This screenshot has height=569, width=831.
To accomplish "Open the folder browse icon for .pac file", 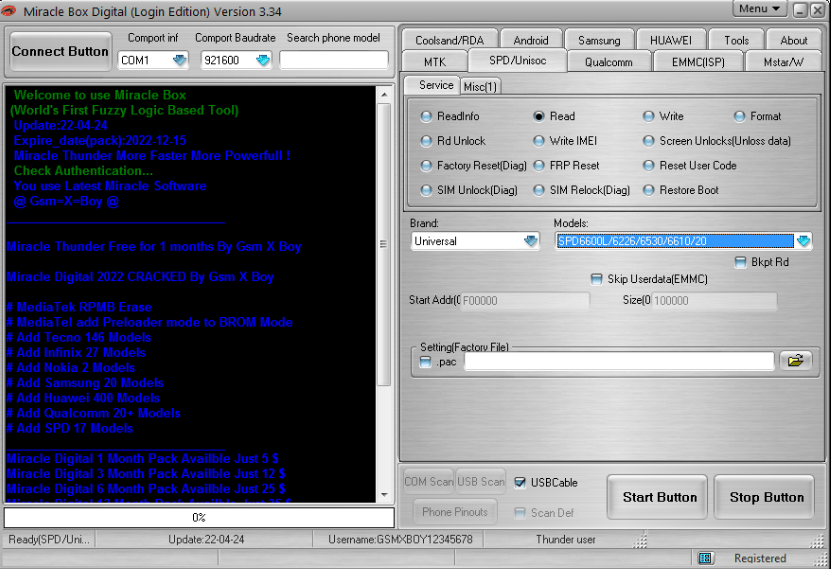I will pos(795,361).
